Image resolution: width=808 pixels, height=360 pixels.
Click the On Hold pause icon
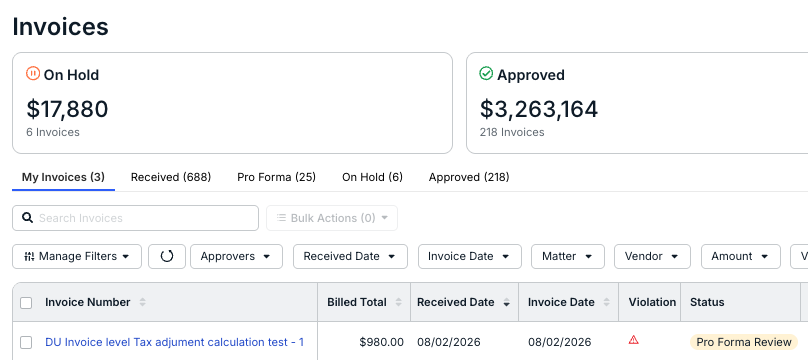[33, 74]
